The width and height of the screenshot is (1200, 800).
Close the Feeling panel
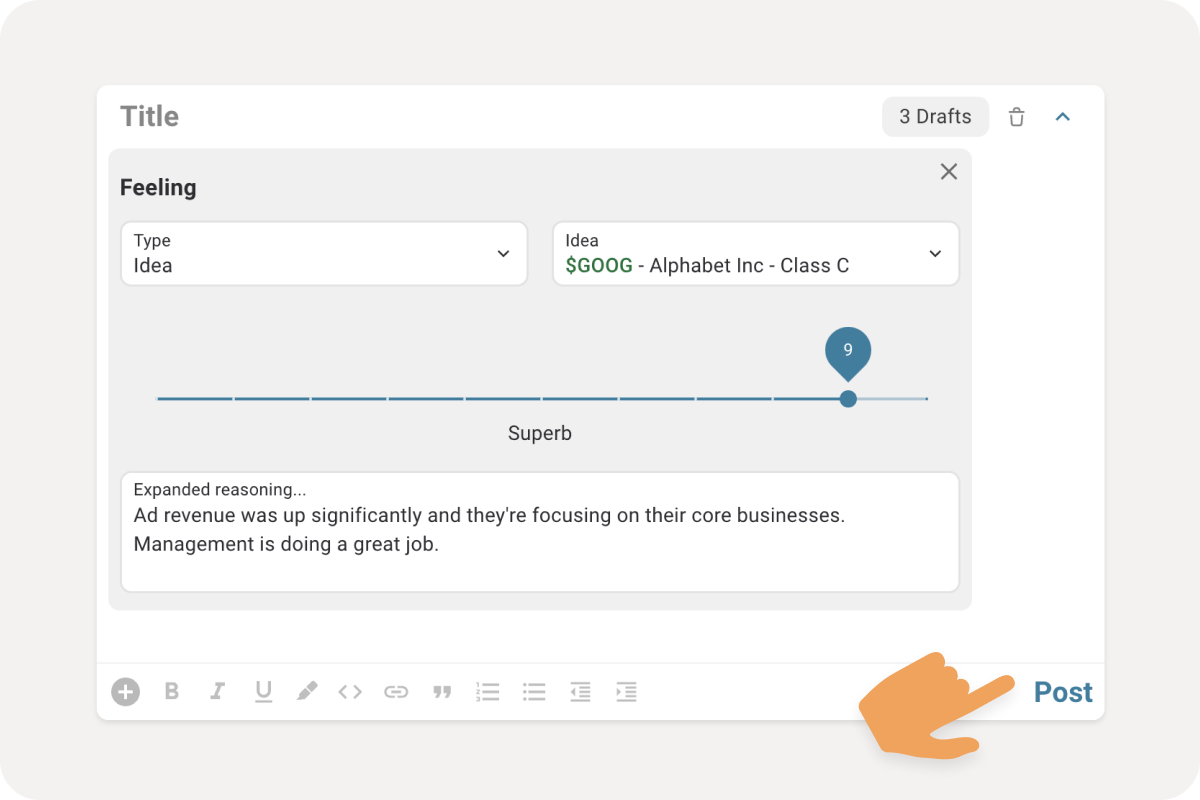coord(949,172)
